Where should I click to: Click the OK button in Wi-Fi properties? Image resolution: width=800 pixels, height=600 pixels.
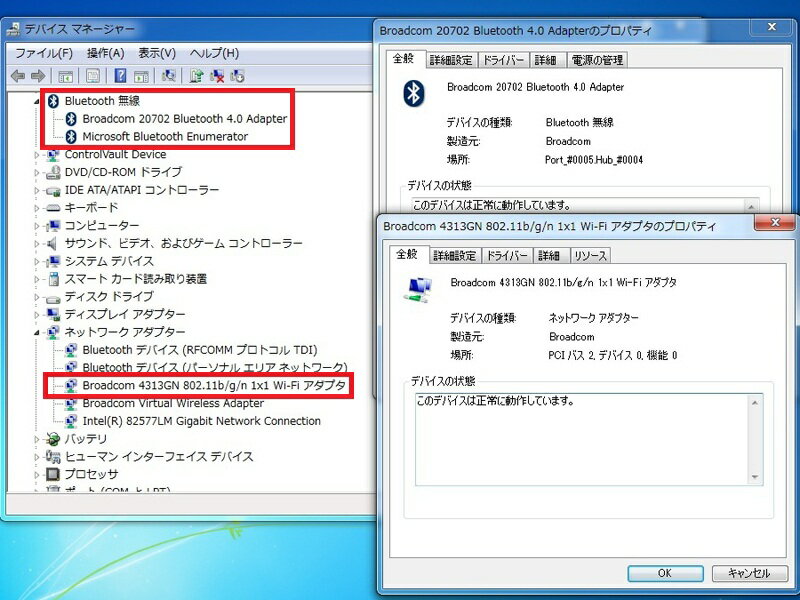click(x=665, y=573)
